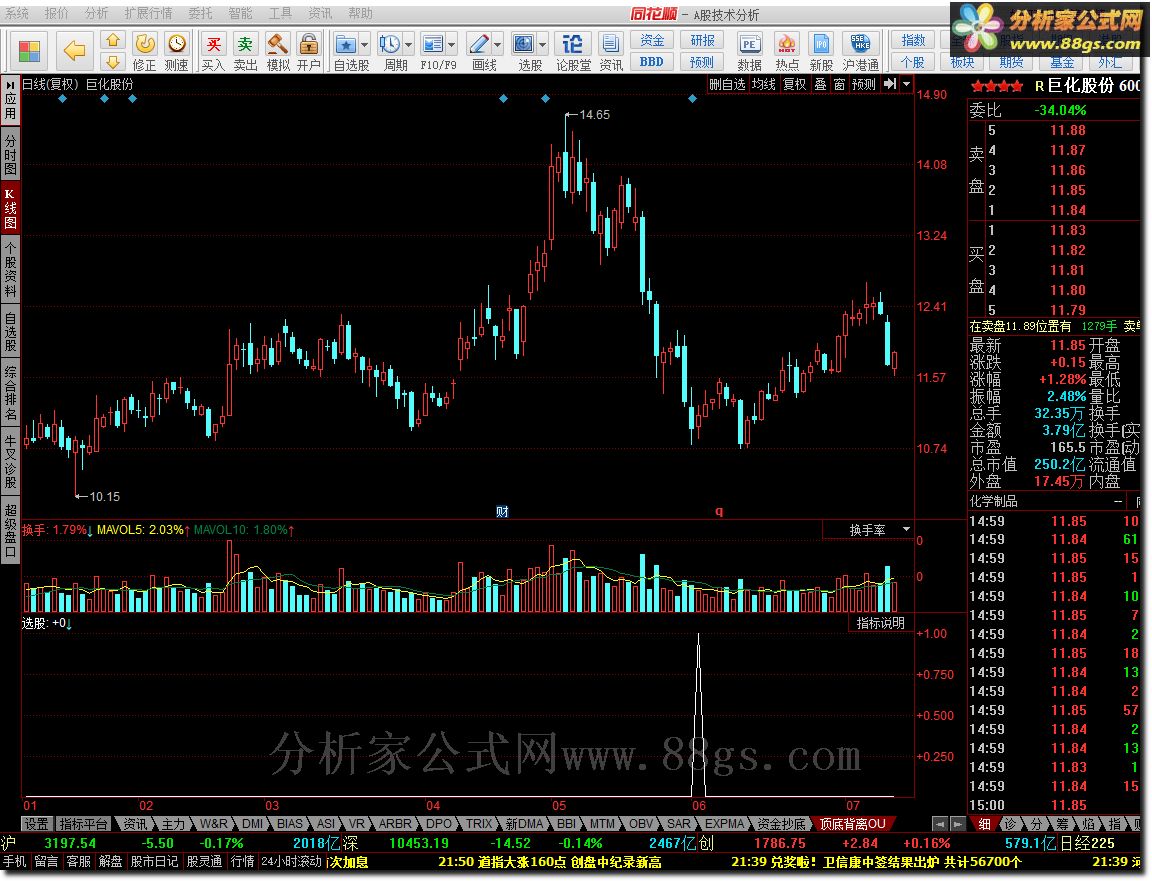Click the 指数 toolbar button
1152x881 pixels.
pos(913,40)
